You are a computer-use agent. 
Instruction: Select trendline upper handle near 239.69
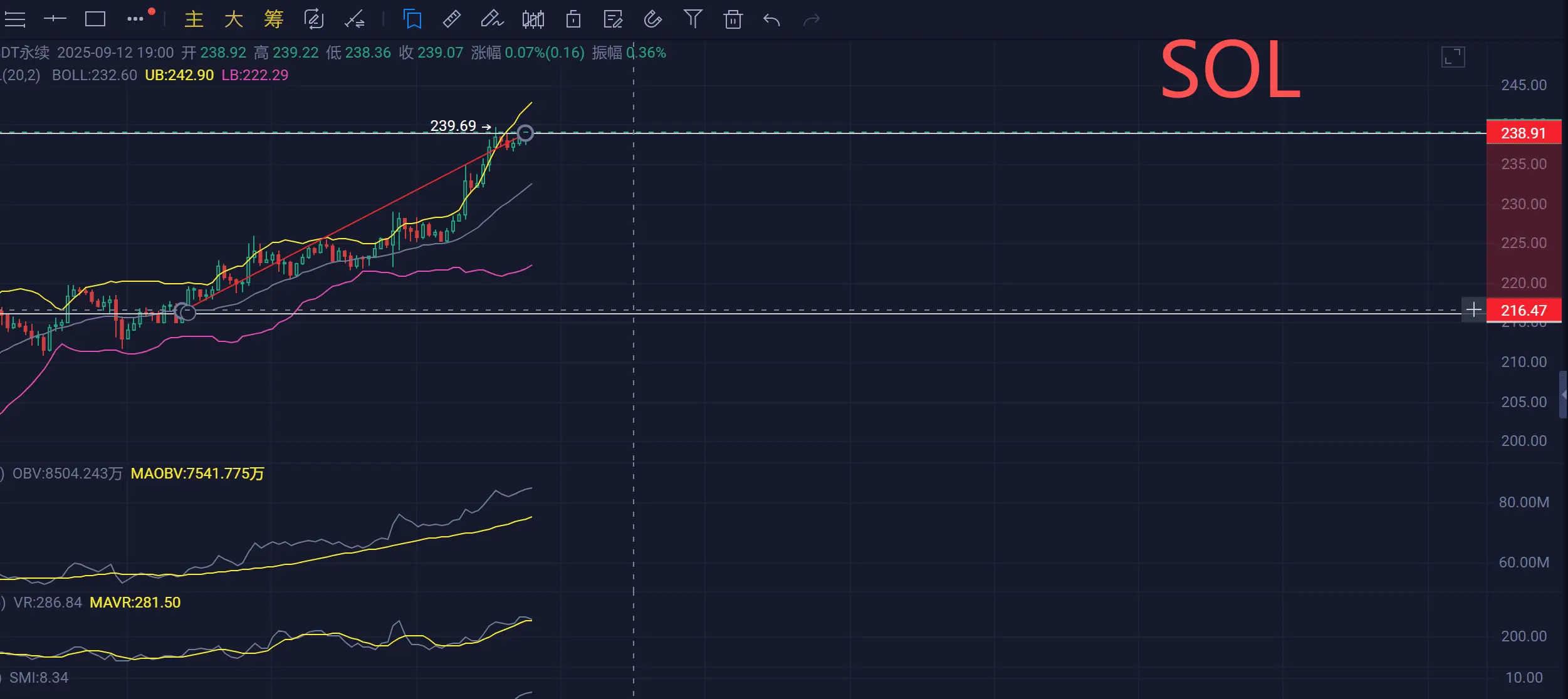coord(525,133)
